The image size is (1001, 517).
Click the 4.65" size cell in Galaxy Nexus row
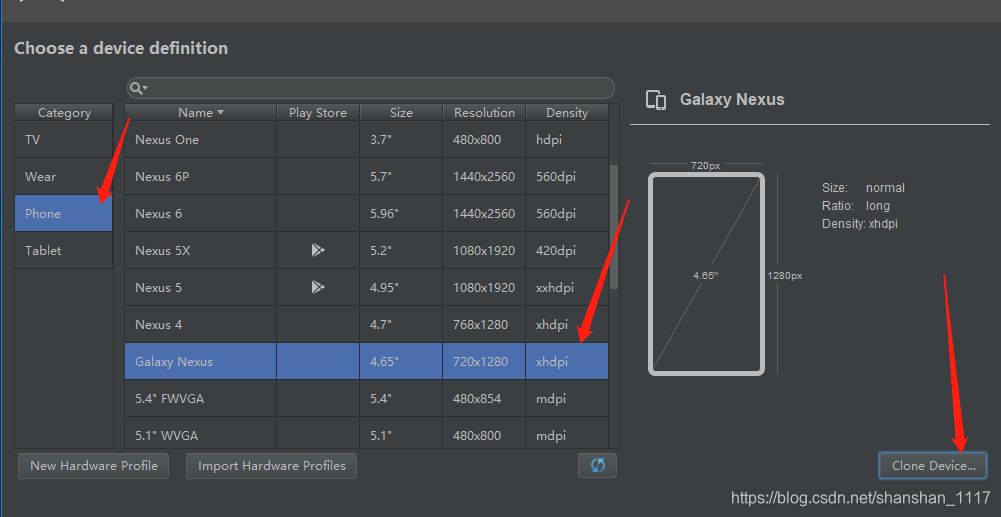pyautogui.click(x=401, y=361)
